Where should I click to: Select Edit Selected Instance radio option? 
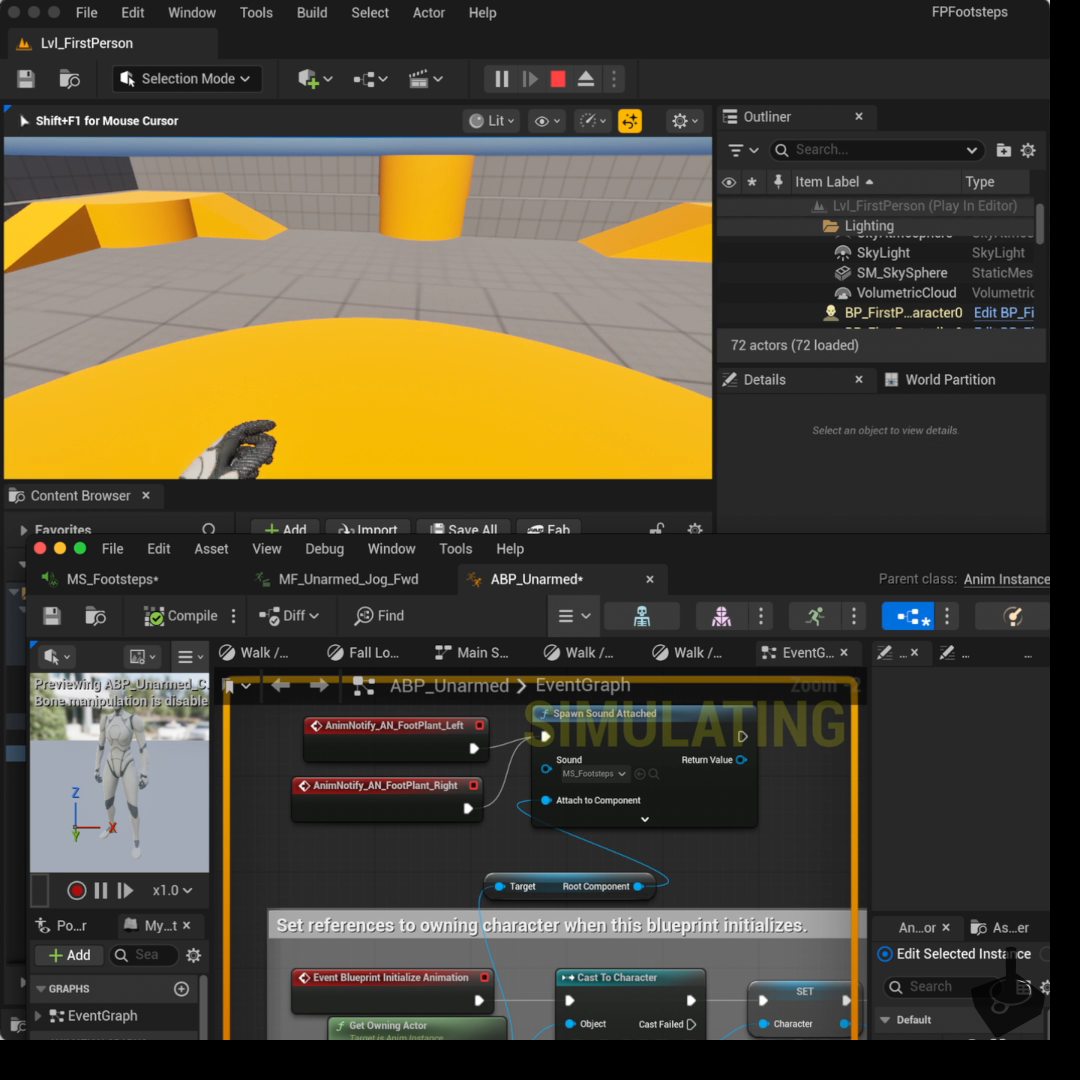(884, 954)
